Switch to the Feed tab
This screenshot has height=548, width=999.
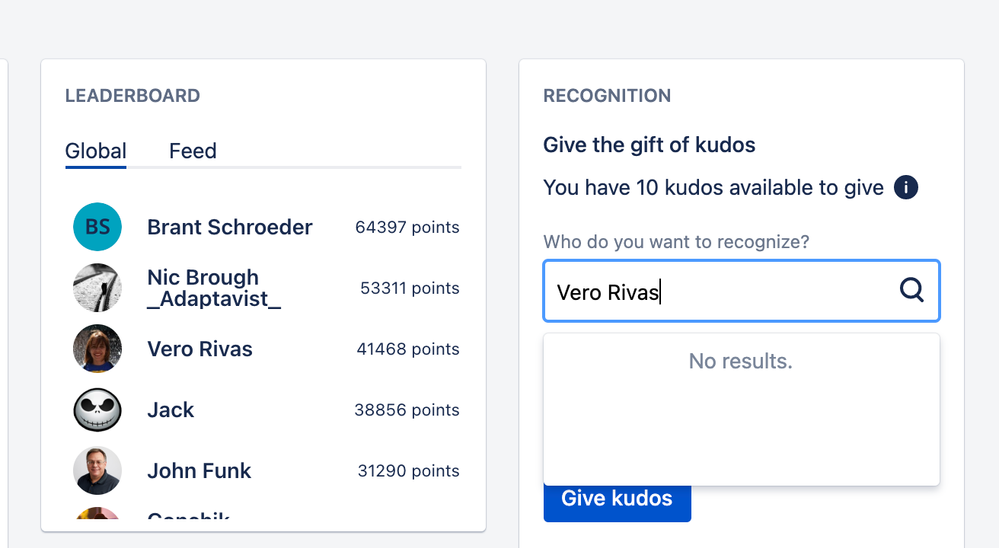tap(193, 151)
